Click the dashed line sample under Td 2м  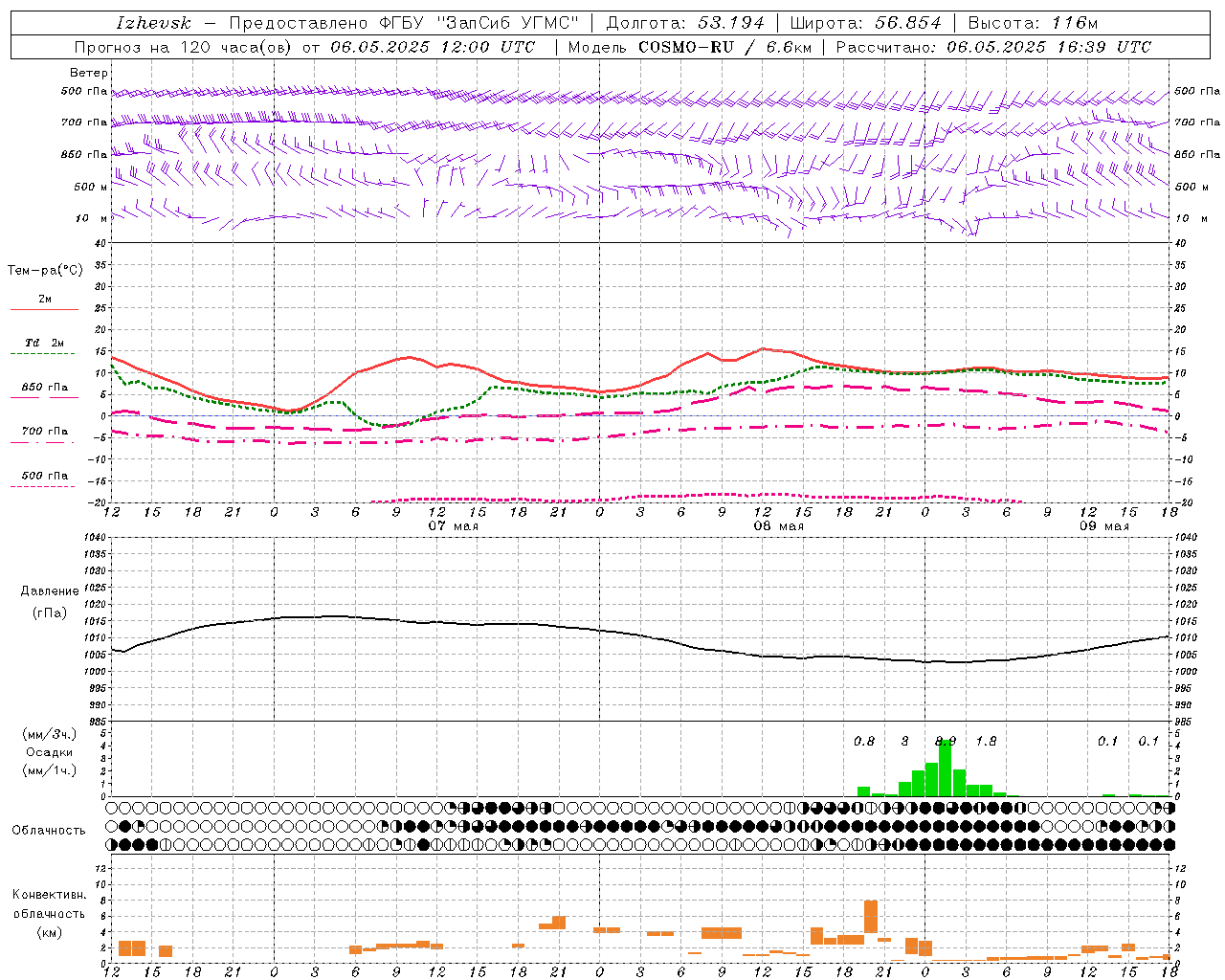43,354
